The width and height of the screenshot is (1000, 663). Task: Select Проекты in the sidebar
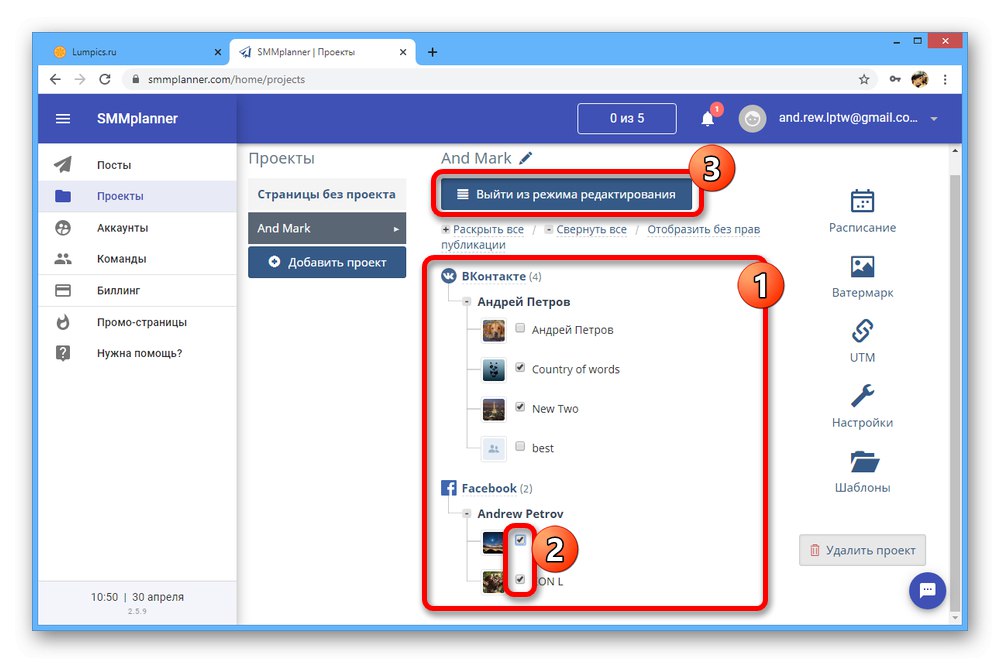click(x=137, y=196)
